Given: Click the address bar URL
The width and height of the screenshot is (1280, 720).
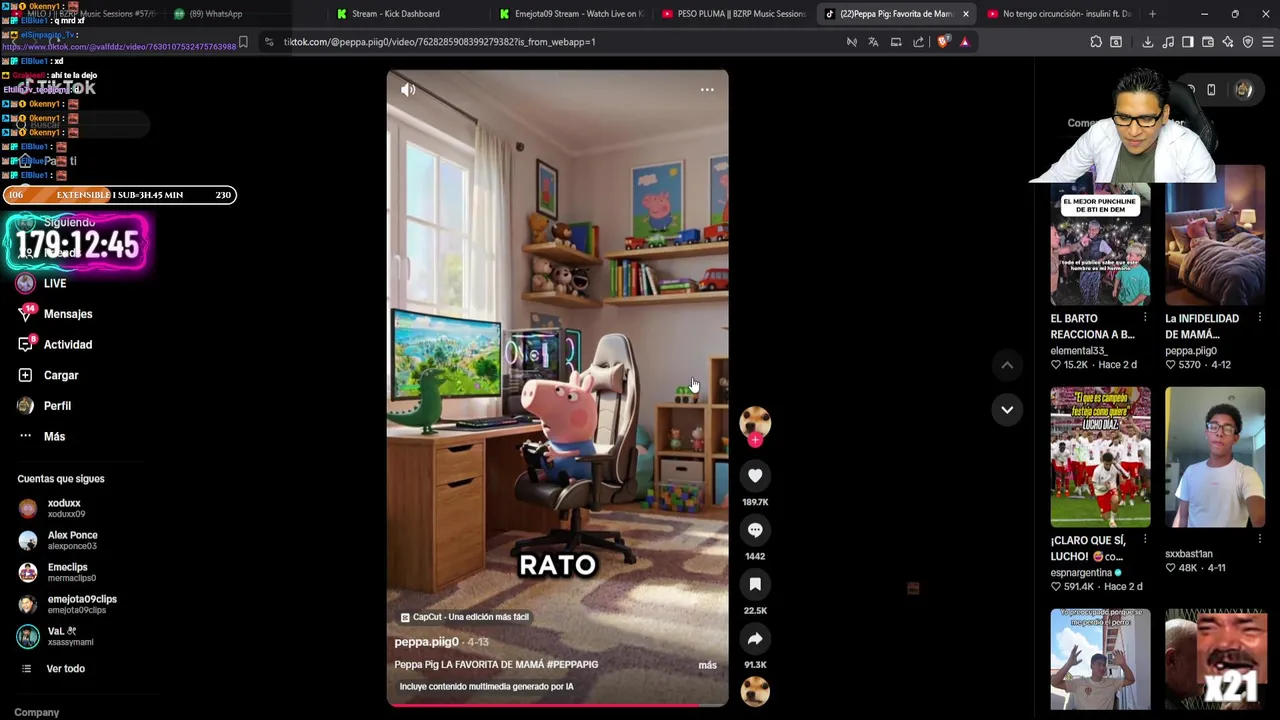Looking at the screenshot, I should tap(439, 42).
